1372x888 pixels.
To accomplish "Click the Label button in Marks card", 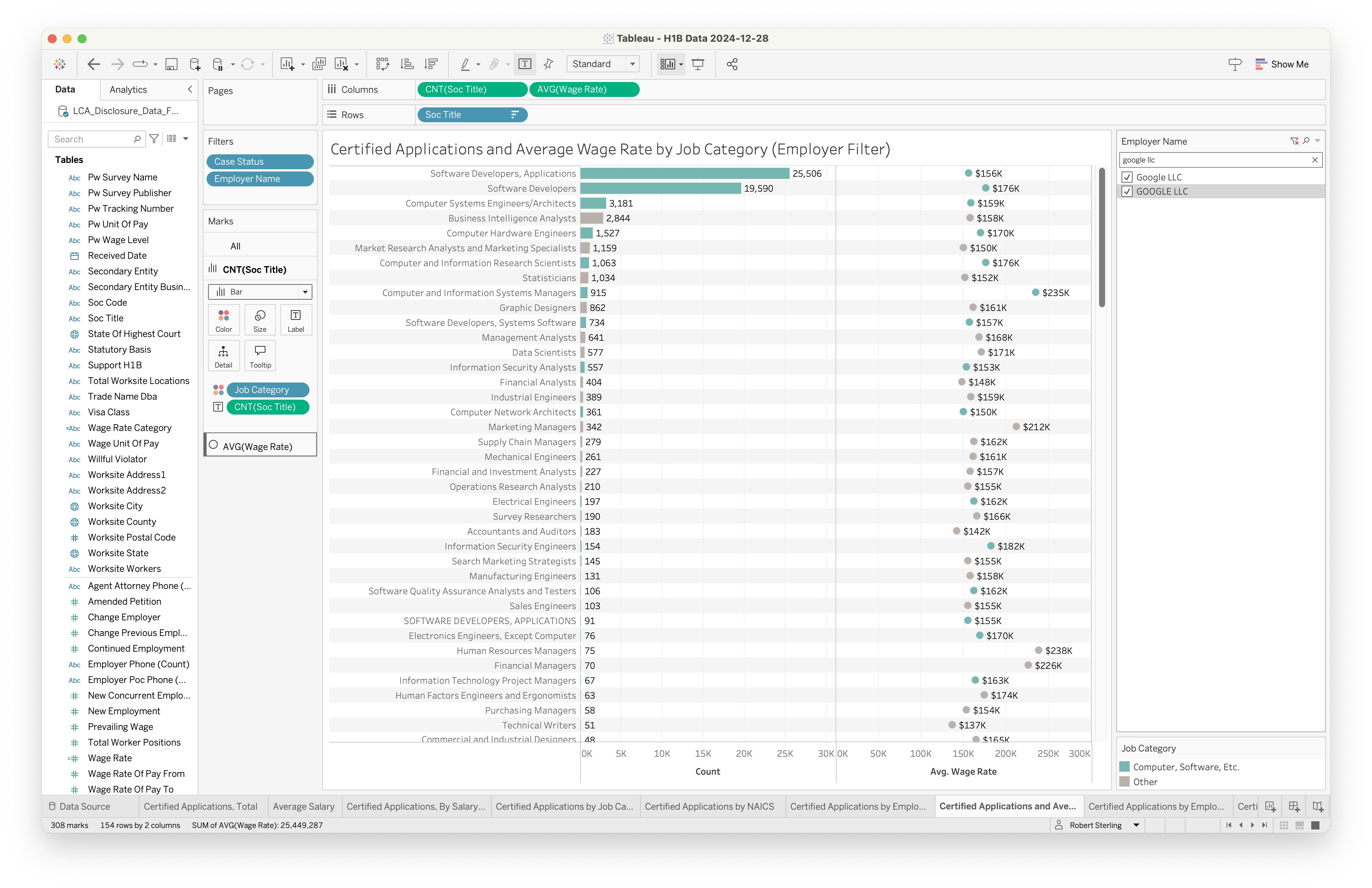I will click(296, 320).
